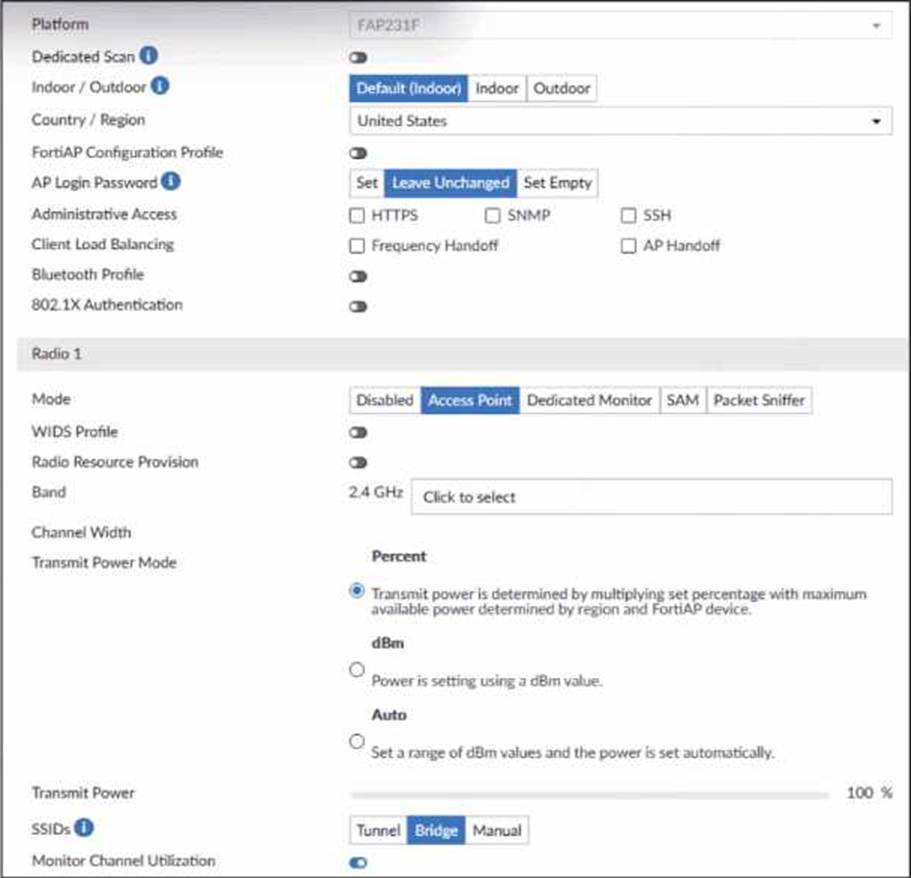This screenshot has width=911, height=878.
Task: Click the info icon beside Indoor / Outdoor
Action: point(160,87)
